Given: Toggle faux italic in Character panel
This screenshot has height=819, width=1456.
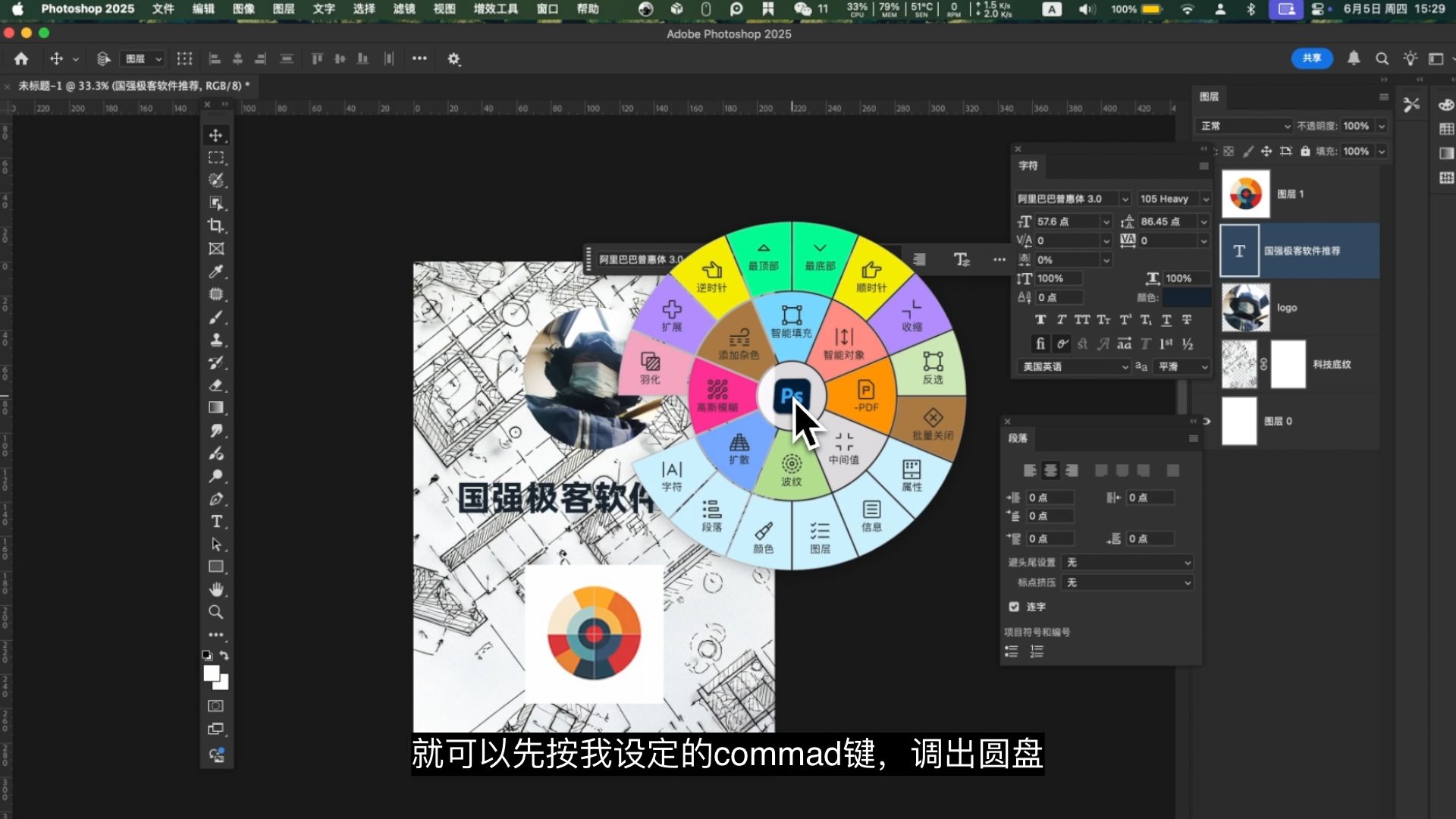Looking at the screenshot, I should click(x=1061, y=320).
